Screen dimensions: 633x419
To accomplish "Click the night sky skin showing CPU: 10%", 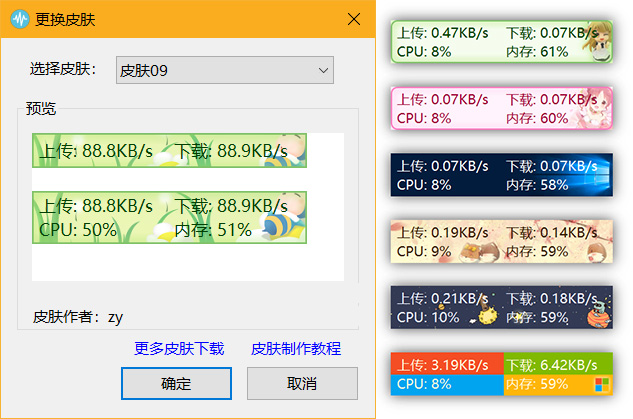I will click(502, 308).
